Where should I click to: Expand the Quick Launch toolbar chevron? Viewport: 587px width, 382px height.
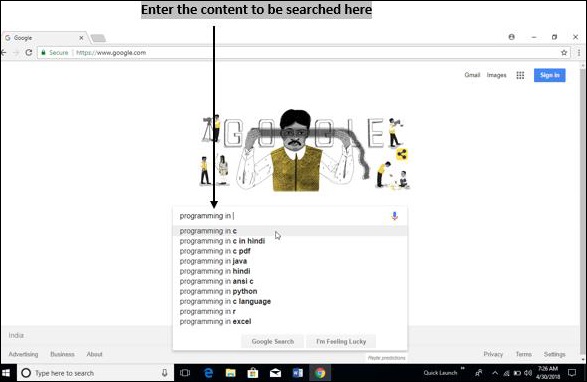pyautogui.click(x=463, y=368)
